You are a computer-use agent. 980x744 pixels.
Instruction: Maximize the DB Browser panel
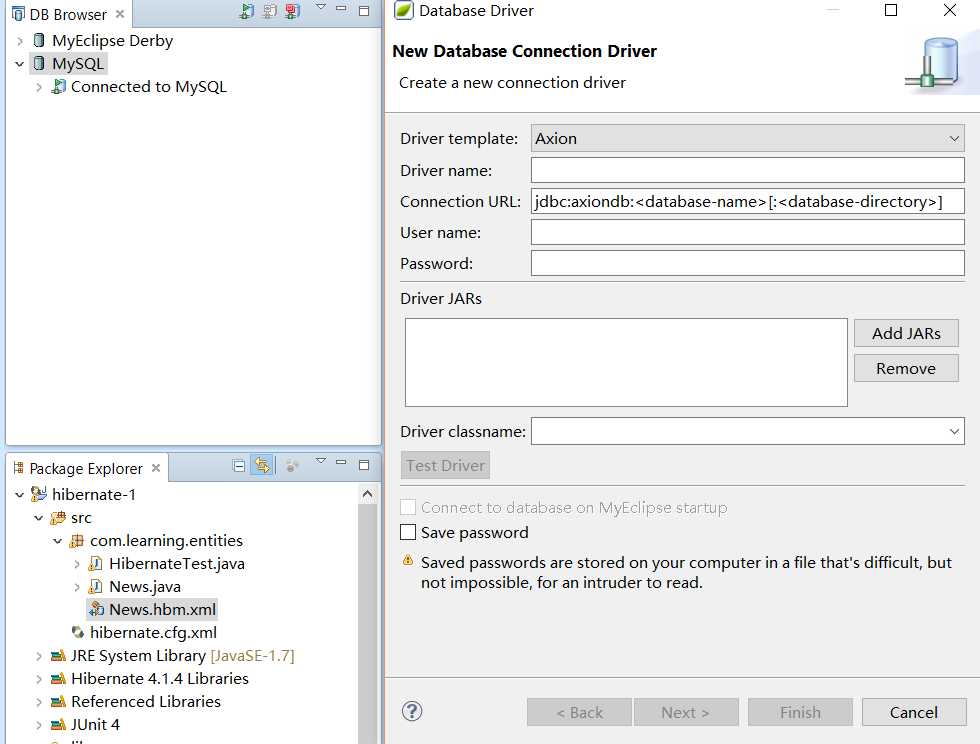pos(364,11)
